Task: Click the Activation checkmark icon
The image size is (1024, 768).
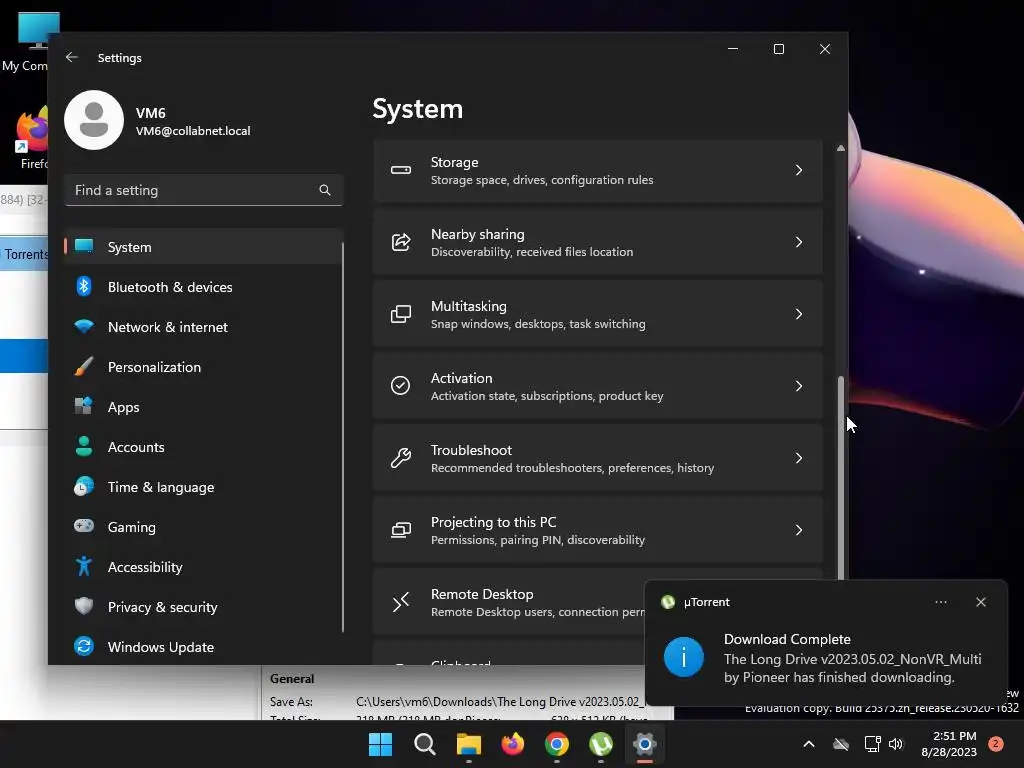Action: pyautogui.click(x=400, y=385)
